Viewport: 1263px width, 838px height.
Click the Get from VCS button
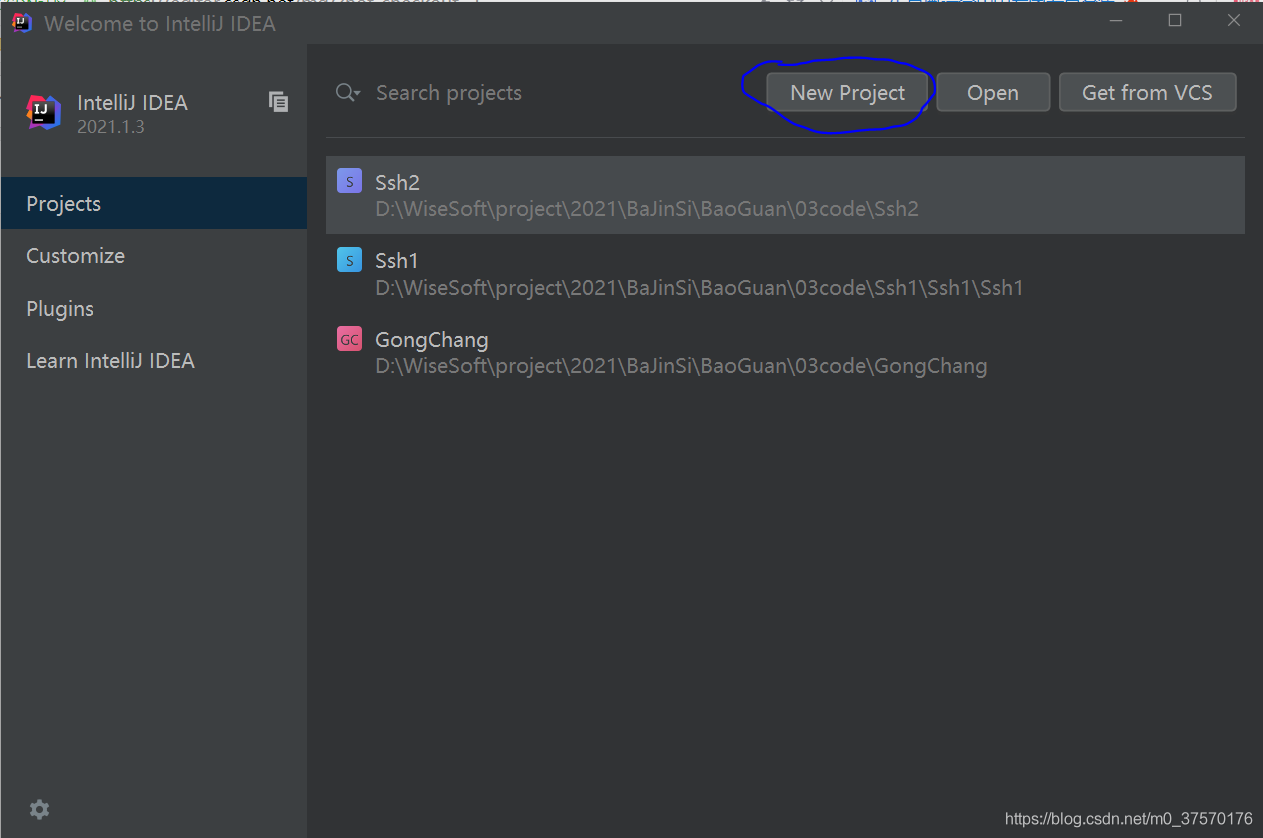pos(1147,93)
